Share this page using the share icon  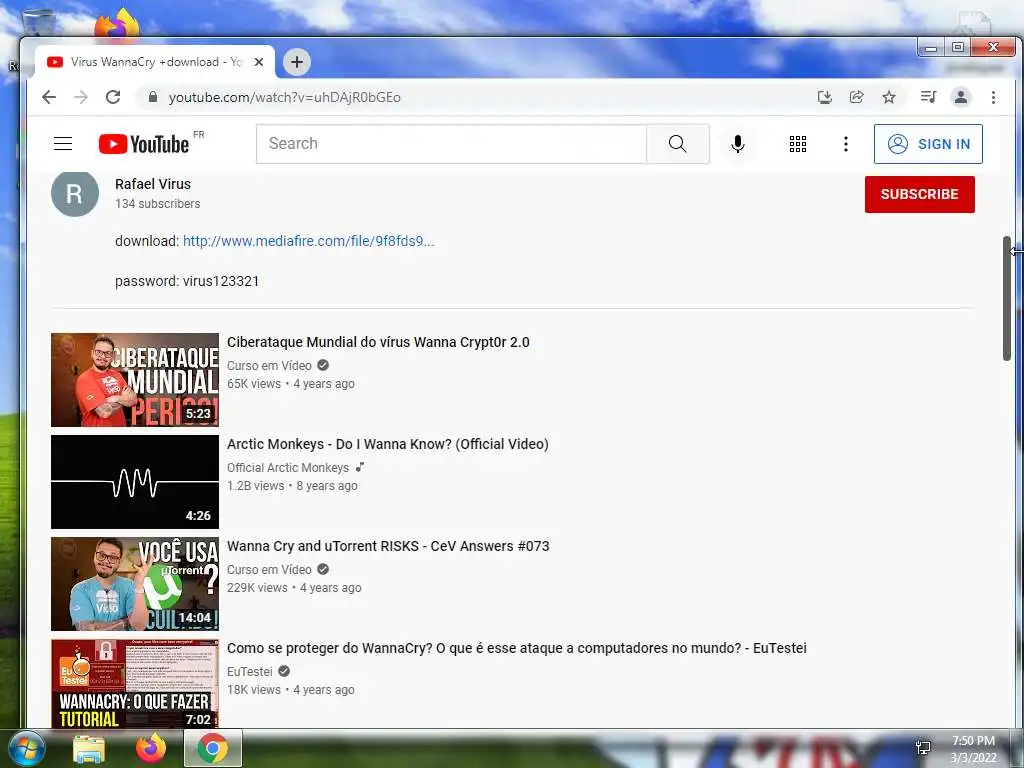click(856, 97)
